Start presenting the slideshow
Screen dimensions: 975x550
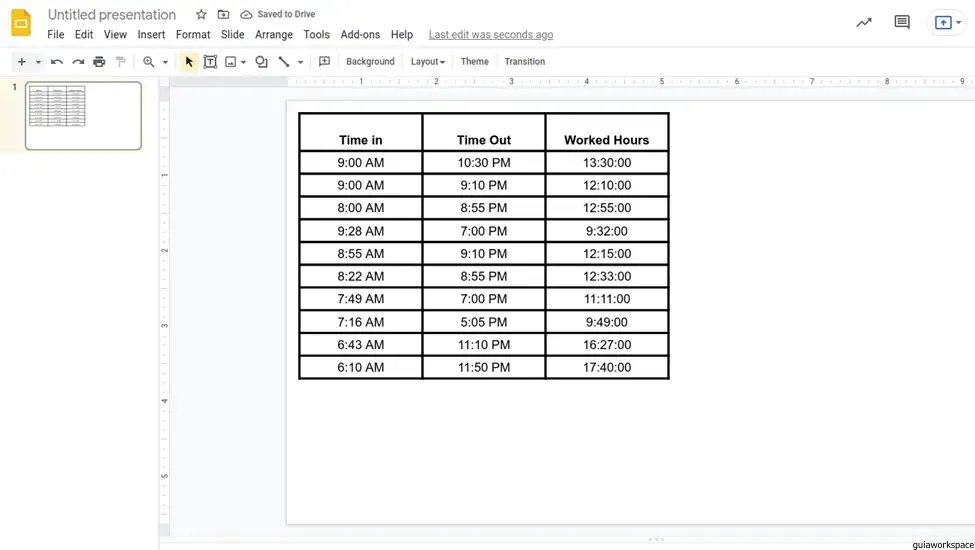pos(943,22)
